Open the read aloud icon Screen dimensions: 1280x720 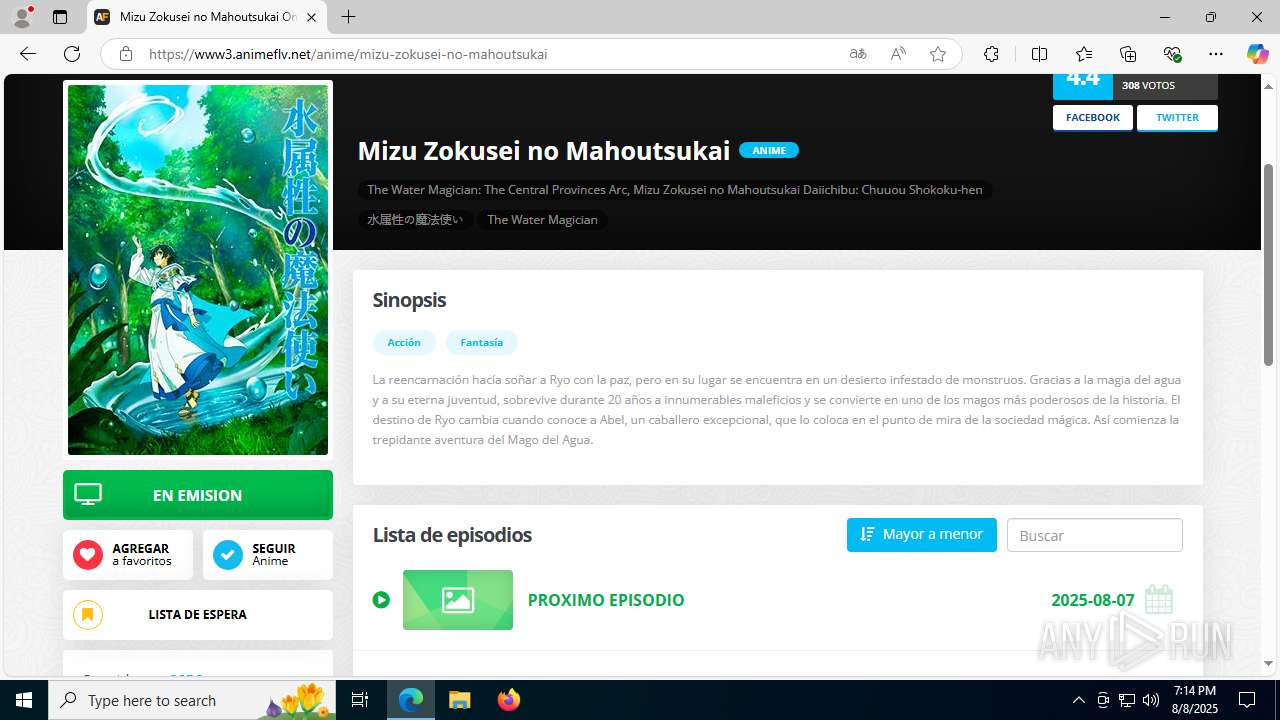[x=898, y=54]
